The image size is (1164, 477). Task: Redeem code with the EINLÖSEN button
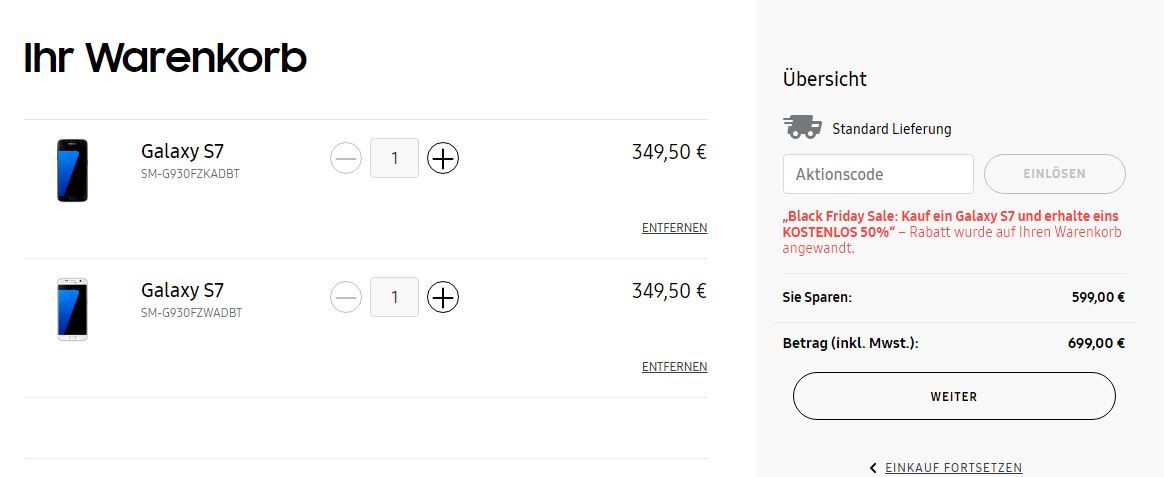point(1055,174)
